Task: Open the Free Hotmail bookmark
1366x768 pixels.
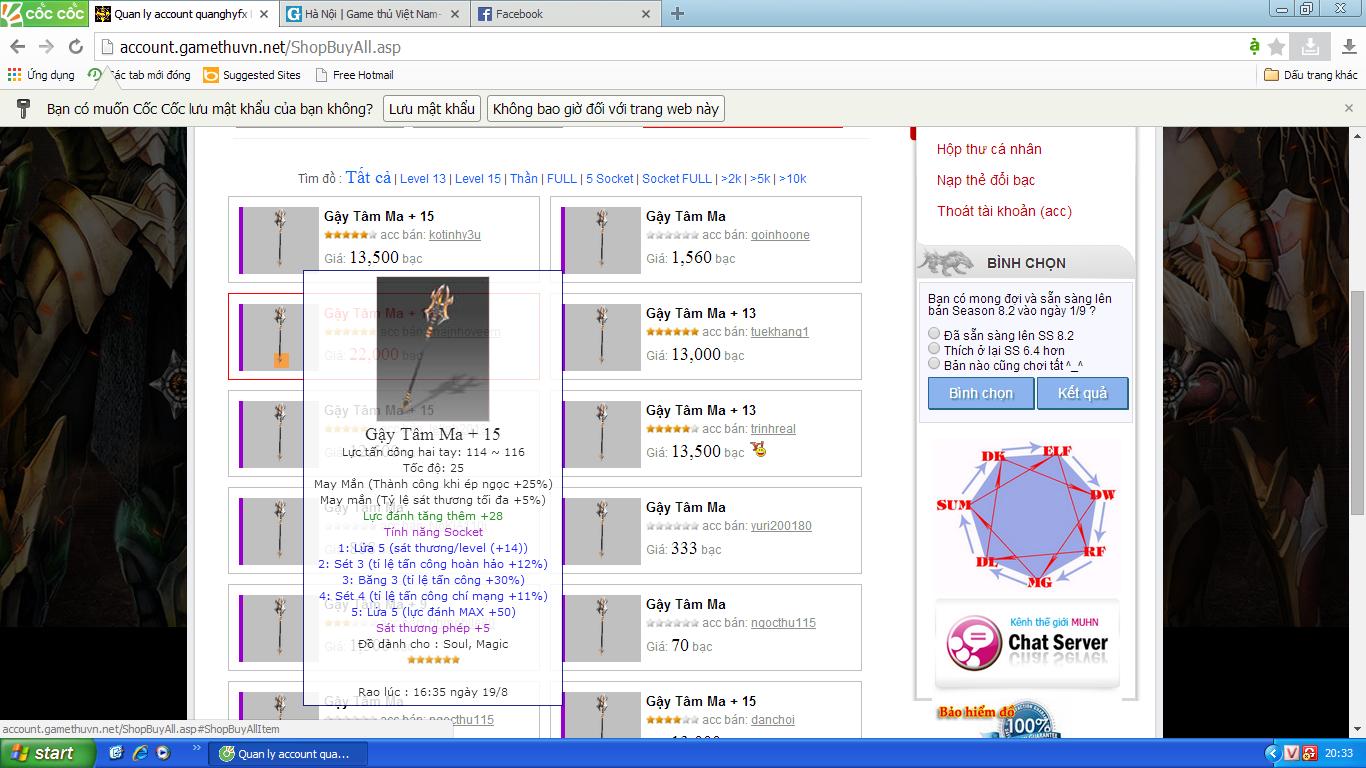Action: click(x=354, y=75)
